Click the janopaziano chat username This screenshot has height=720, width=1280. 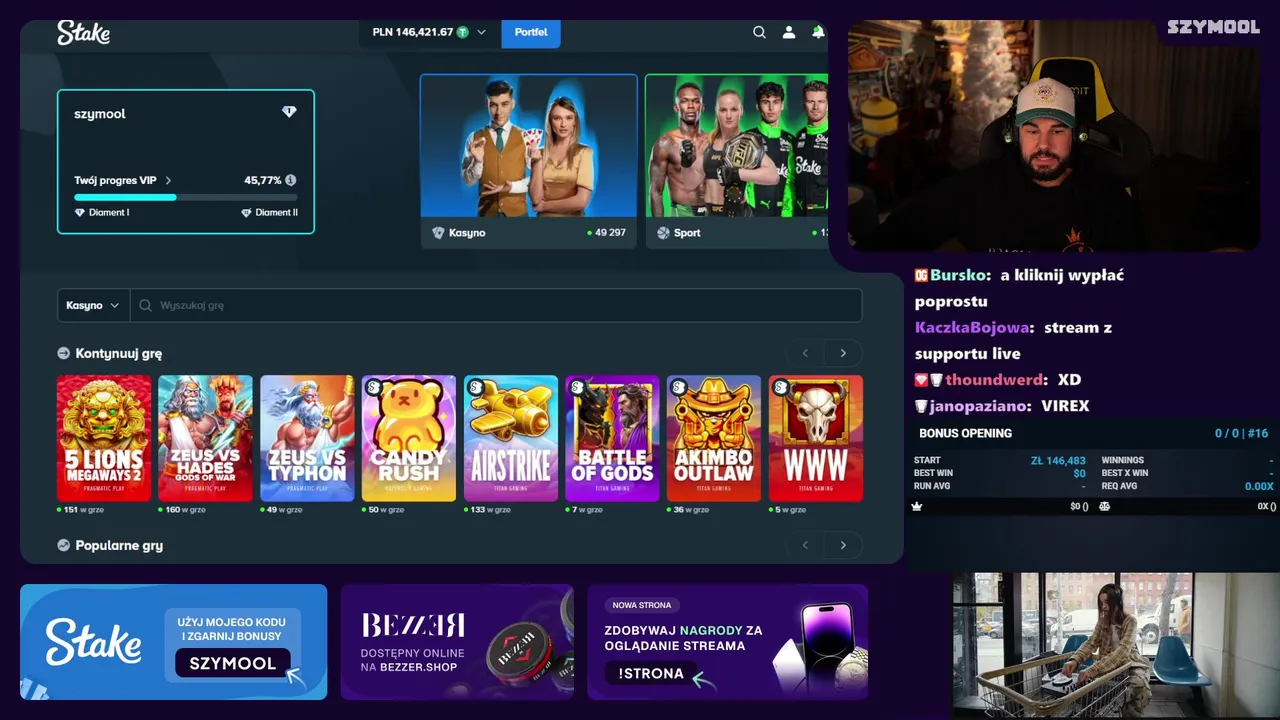[979, 406]
